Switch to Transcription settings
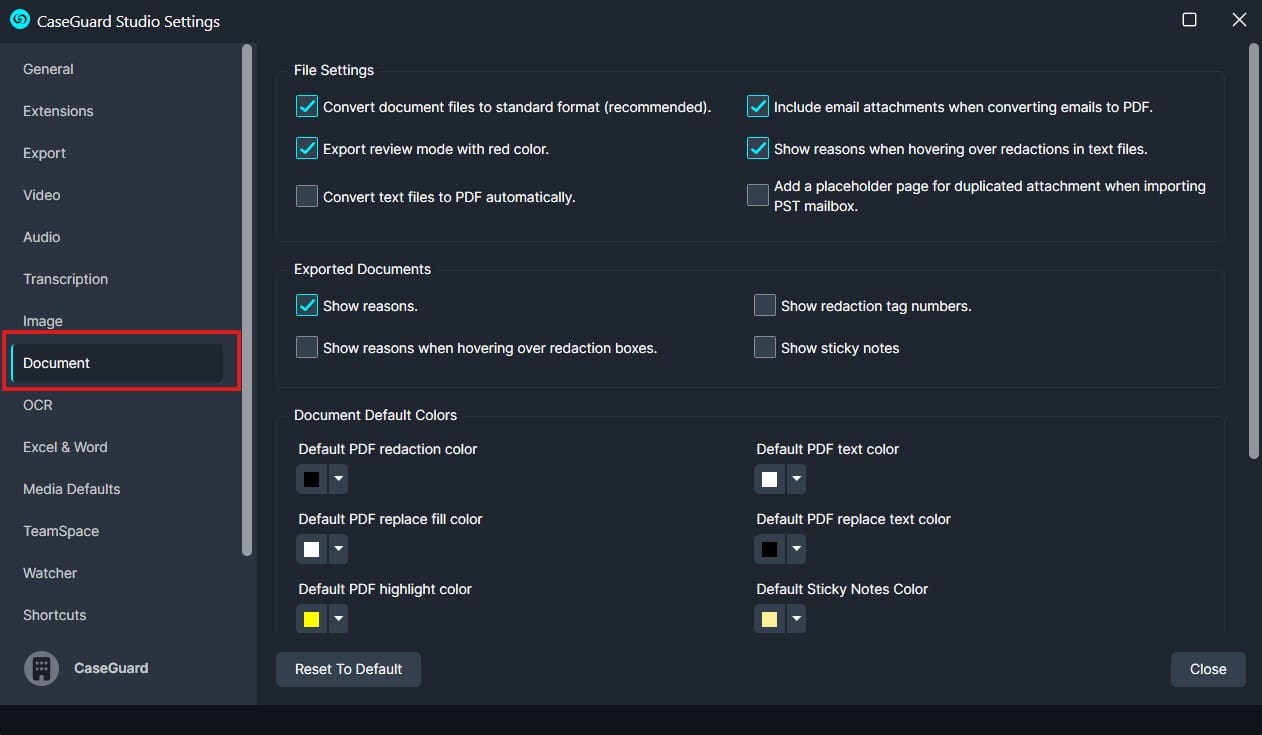The width and height of the screenshot is (1262, 735). tap(66, 279)
